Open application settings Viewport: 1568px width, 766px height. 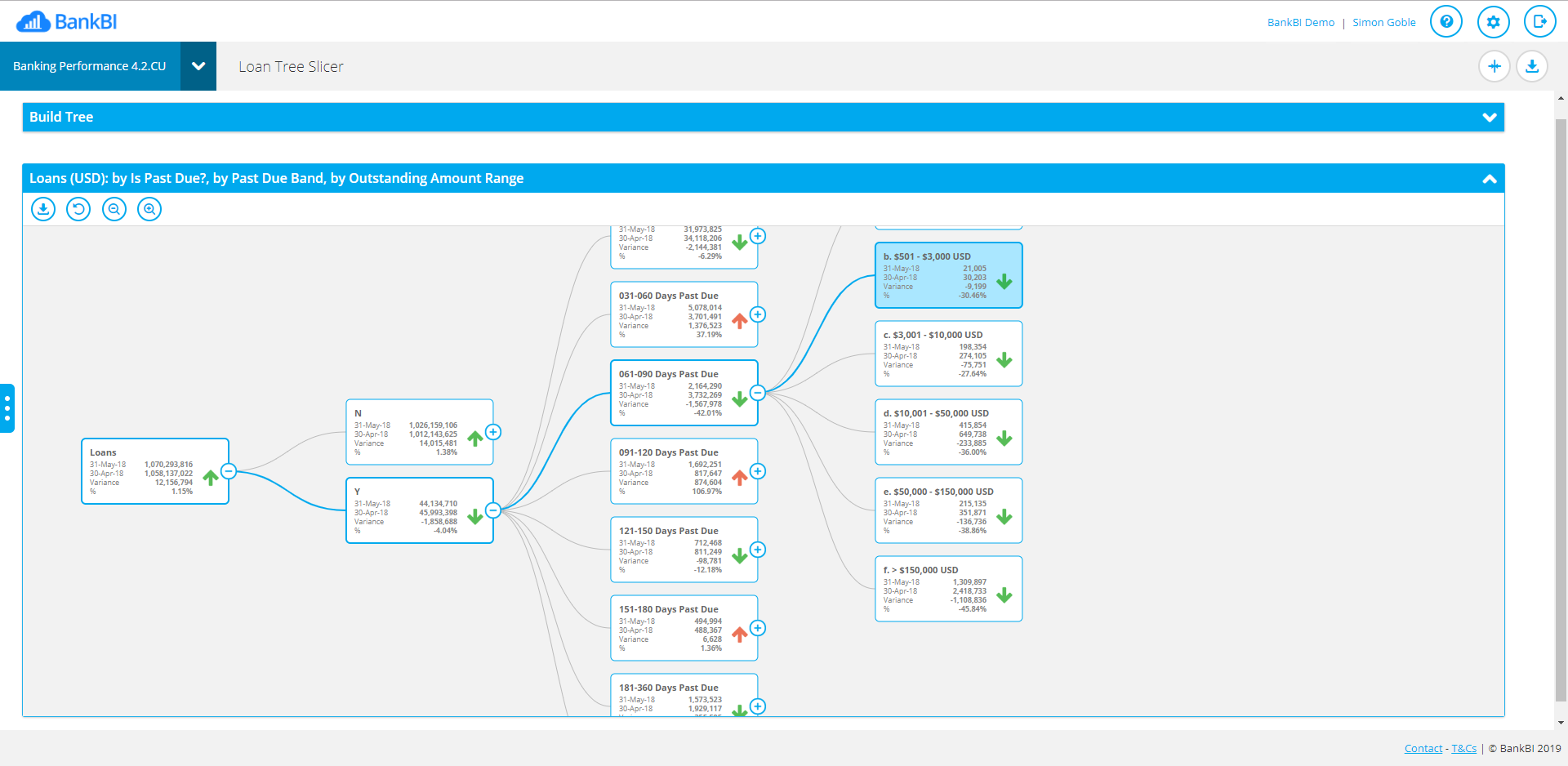1493,21
